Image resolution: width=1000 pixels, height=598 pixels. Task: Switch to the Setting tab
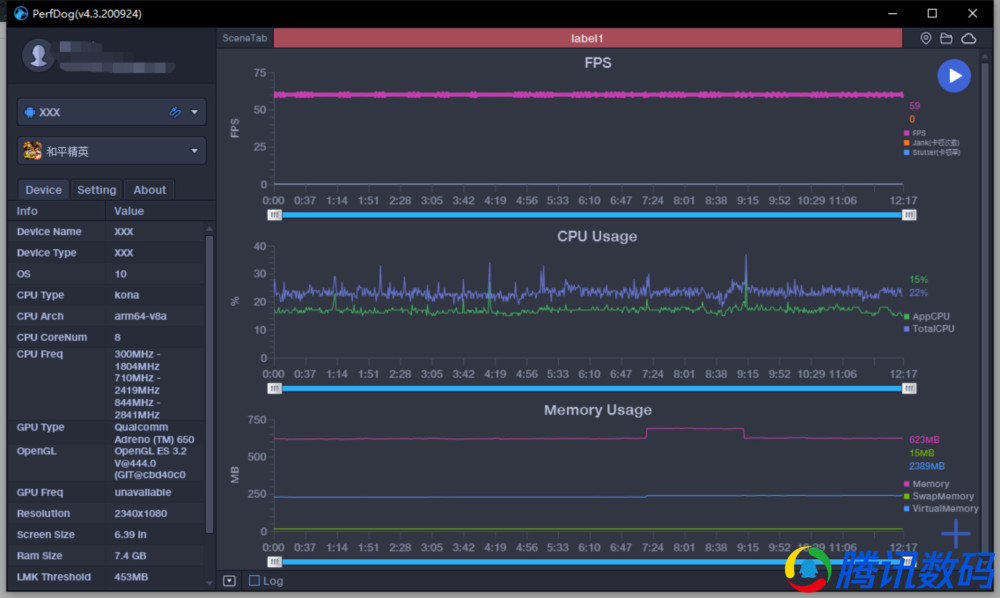coord(96,190)
